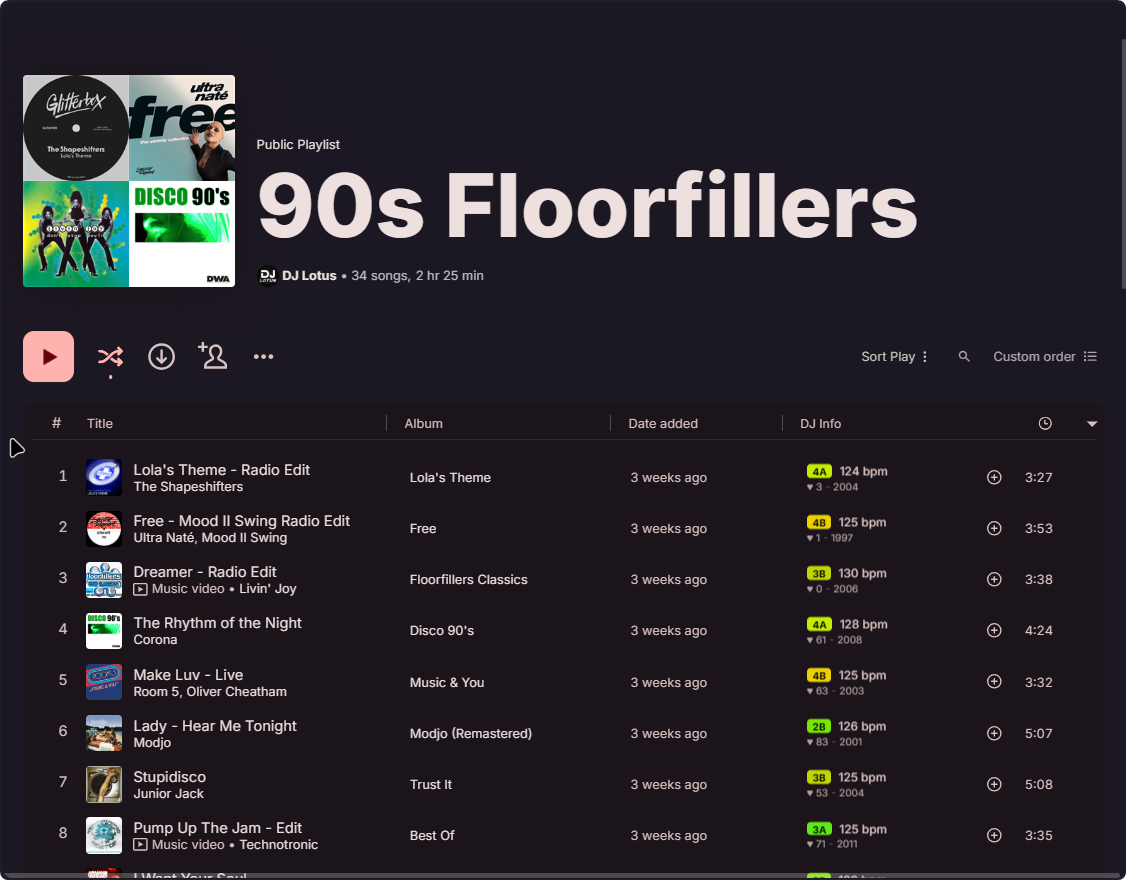Click the clock duration column header
This screenshot has width=1126, height=880.
tap(1046, 424)
